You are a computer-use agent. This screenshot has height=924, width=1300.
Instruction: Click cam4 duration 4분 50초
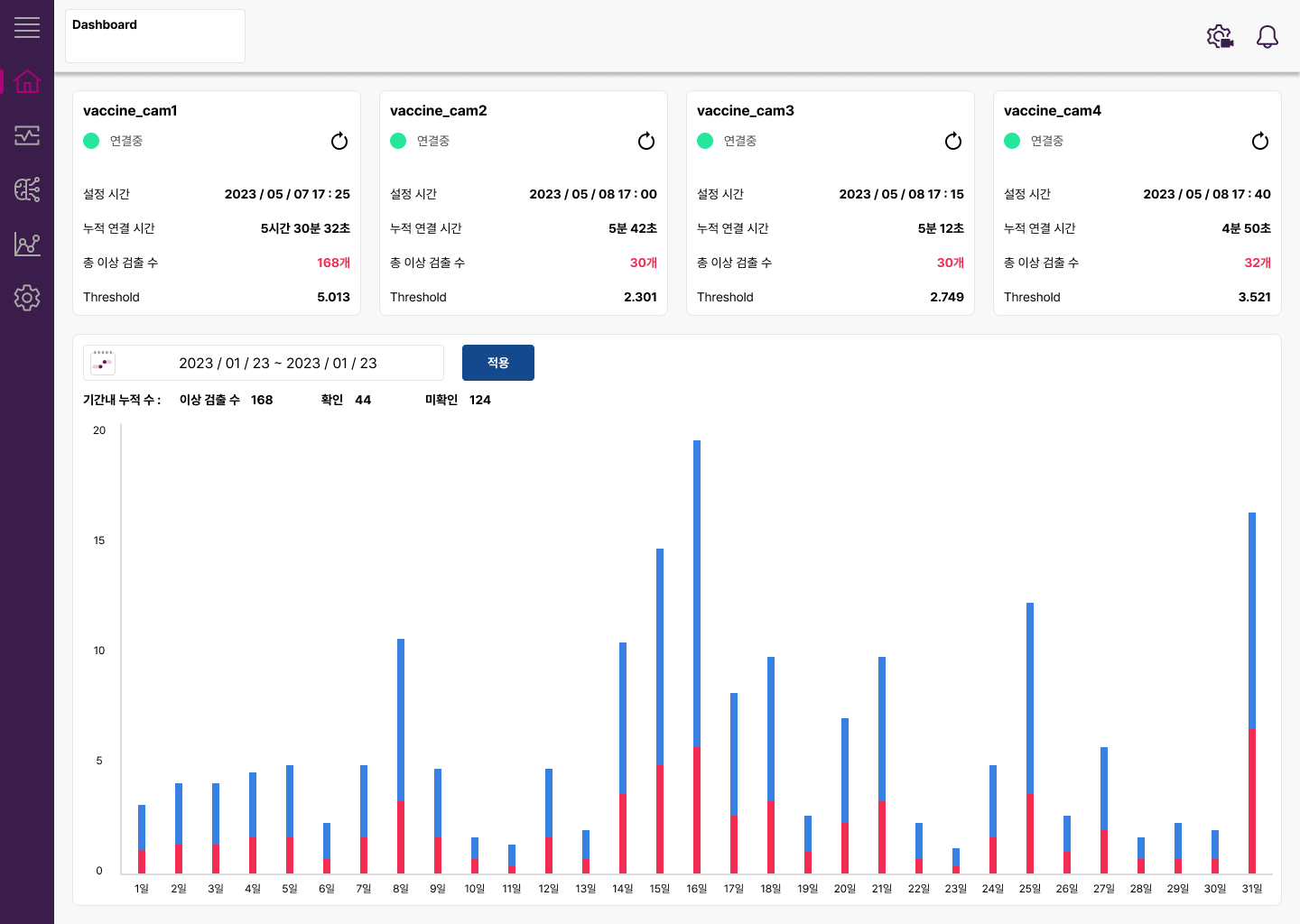pyautogui.click(x=1246, y=228)
